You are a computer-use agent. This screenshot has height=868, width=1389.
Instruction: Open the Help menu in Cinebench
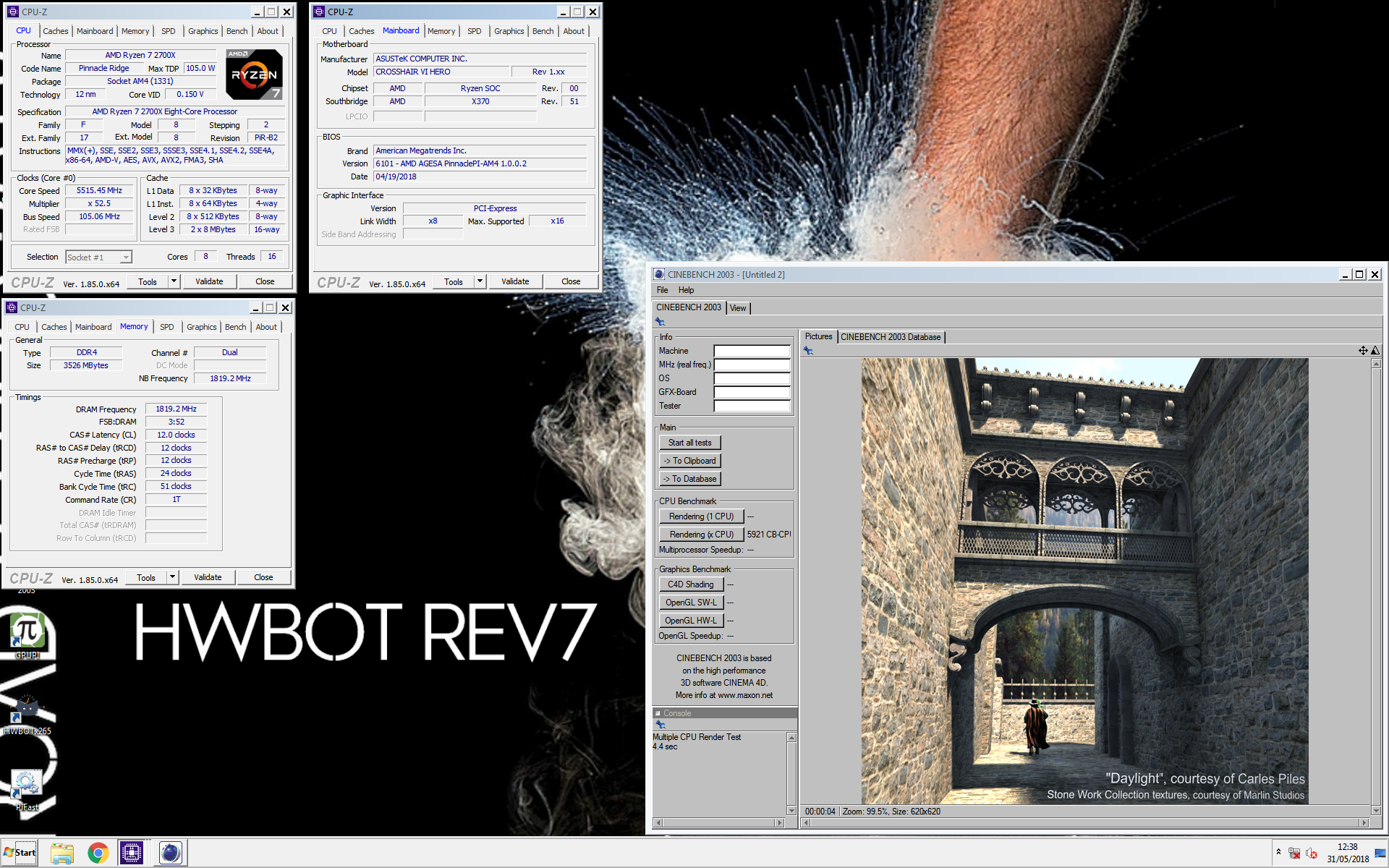coord(686,290)
